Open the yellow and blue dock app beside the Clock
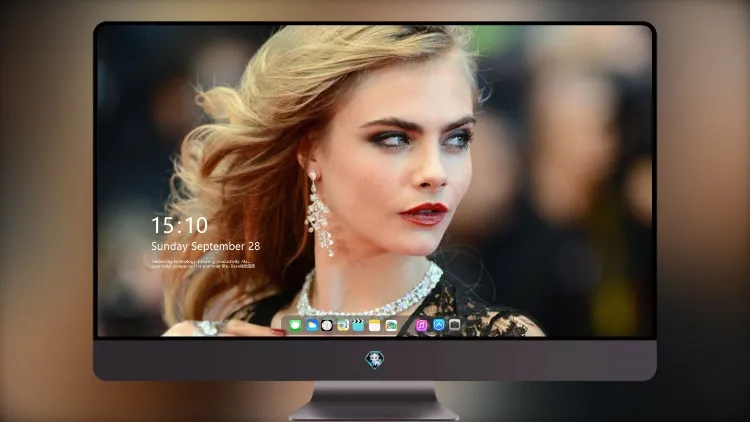Viewport: 750px width, 422px height. tap(342, 325)
